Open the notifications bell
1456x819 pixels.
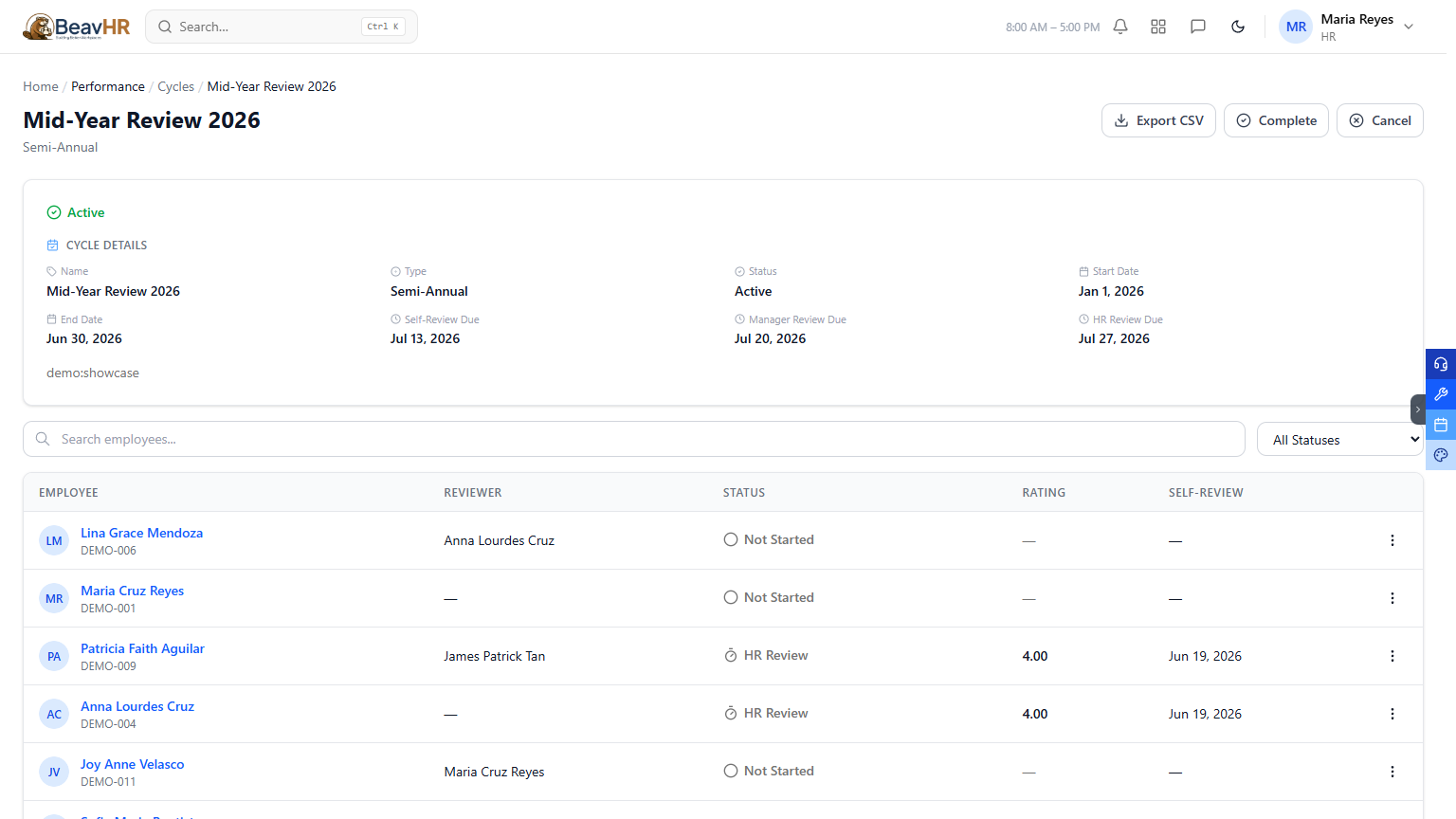[x=1120, y=27]
